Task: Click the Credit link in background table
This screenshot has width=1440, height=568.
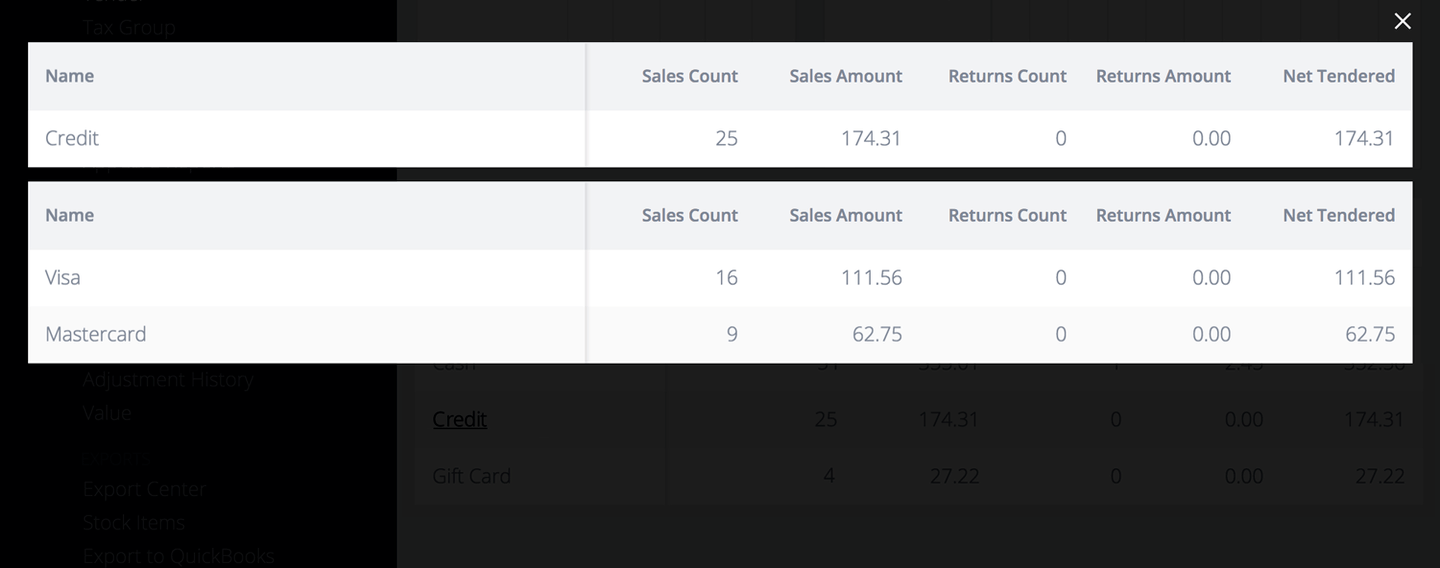Action: point(459,419)
